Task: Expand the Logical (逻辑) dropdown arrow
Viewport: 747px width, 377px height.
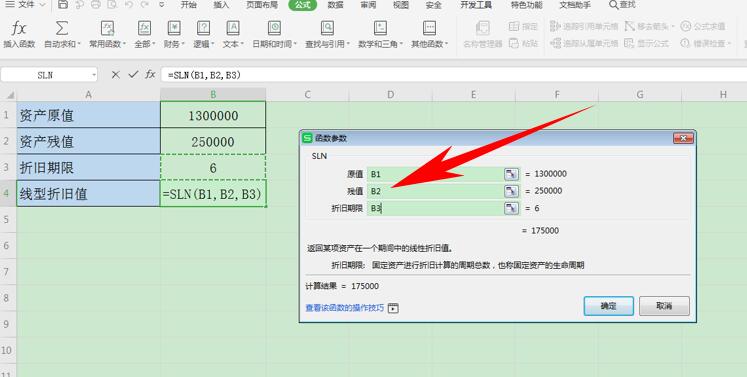Action: [x=212, y=44]
